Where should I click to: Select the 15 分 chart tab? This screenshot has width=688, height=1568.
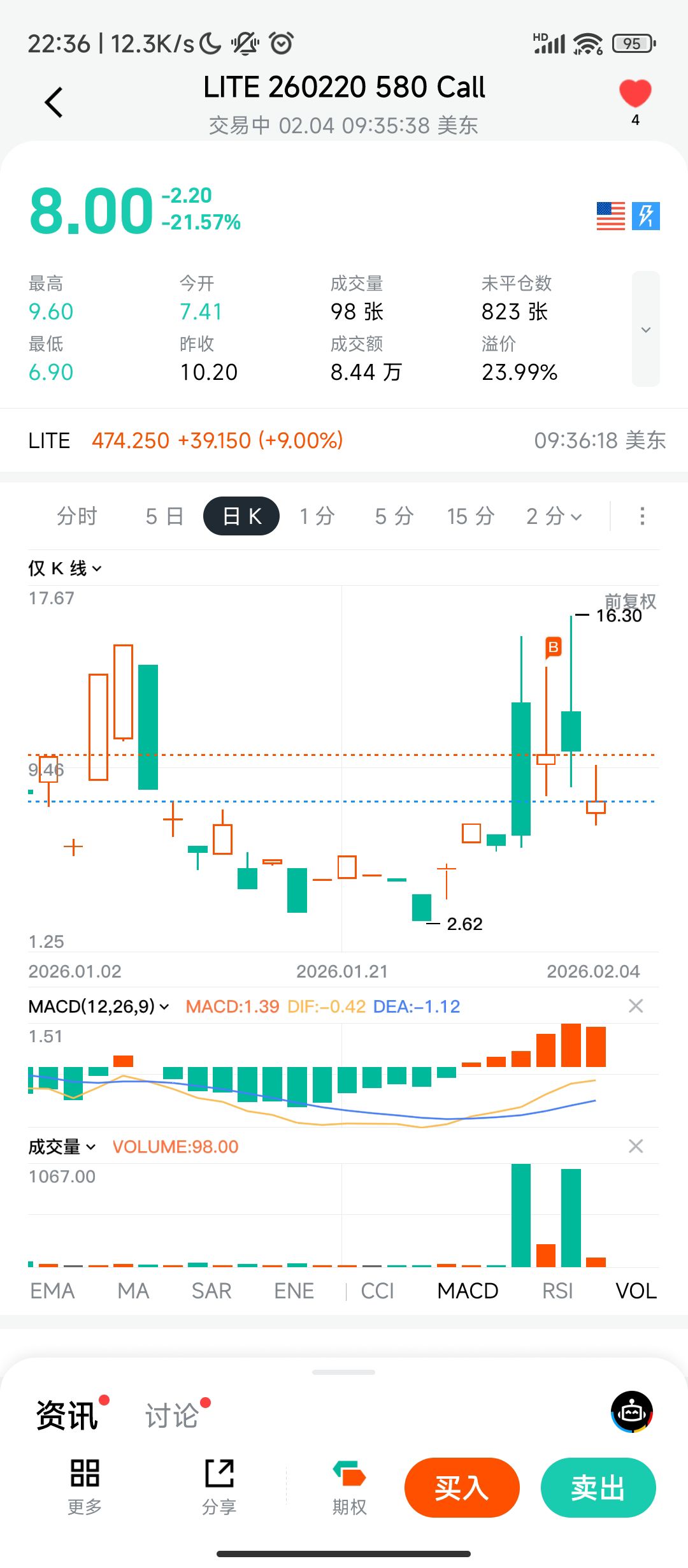coord(471,516)
